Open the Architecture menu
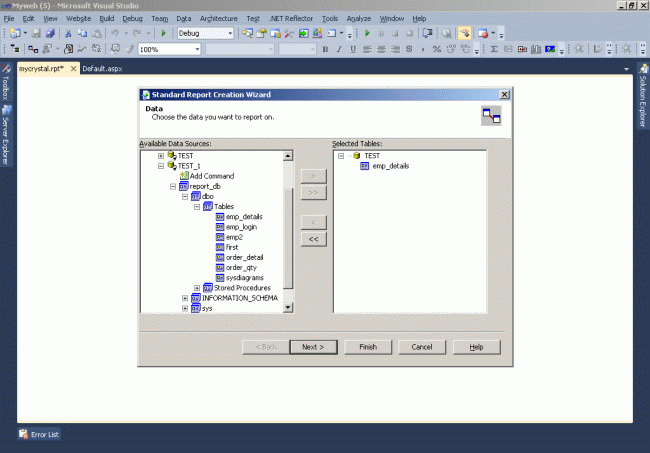 (x=218, y=19)
